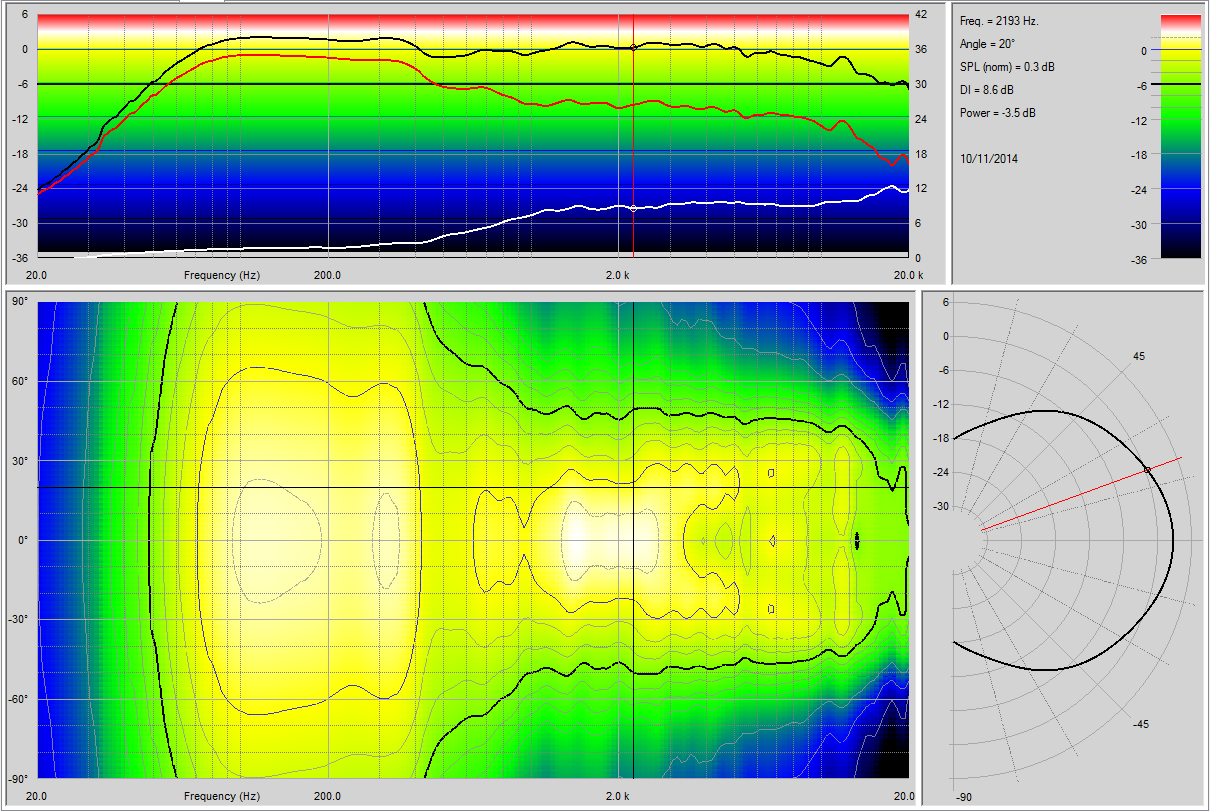Click the SPL (norm) = 0.3 dB readout
The height and width of the screenshot is (811, 1210).
pyautogui.click(x=1006, y=66)
